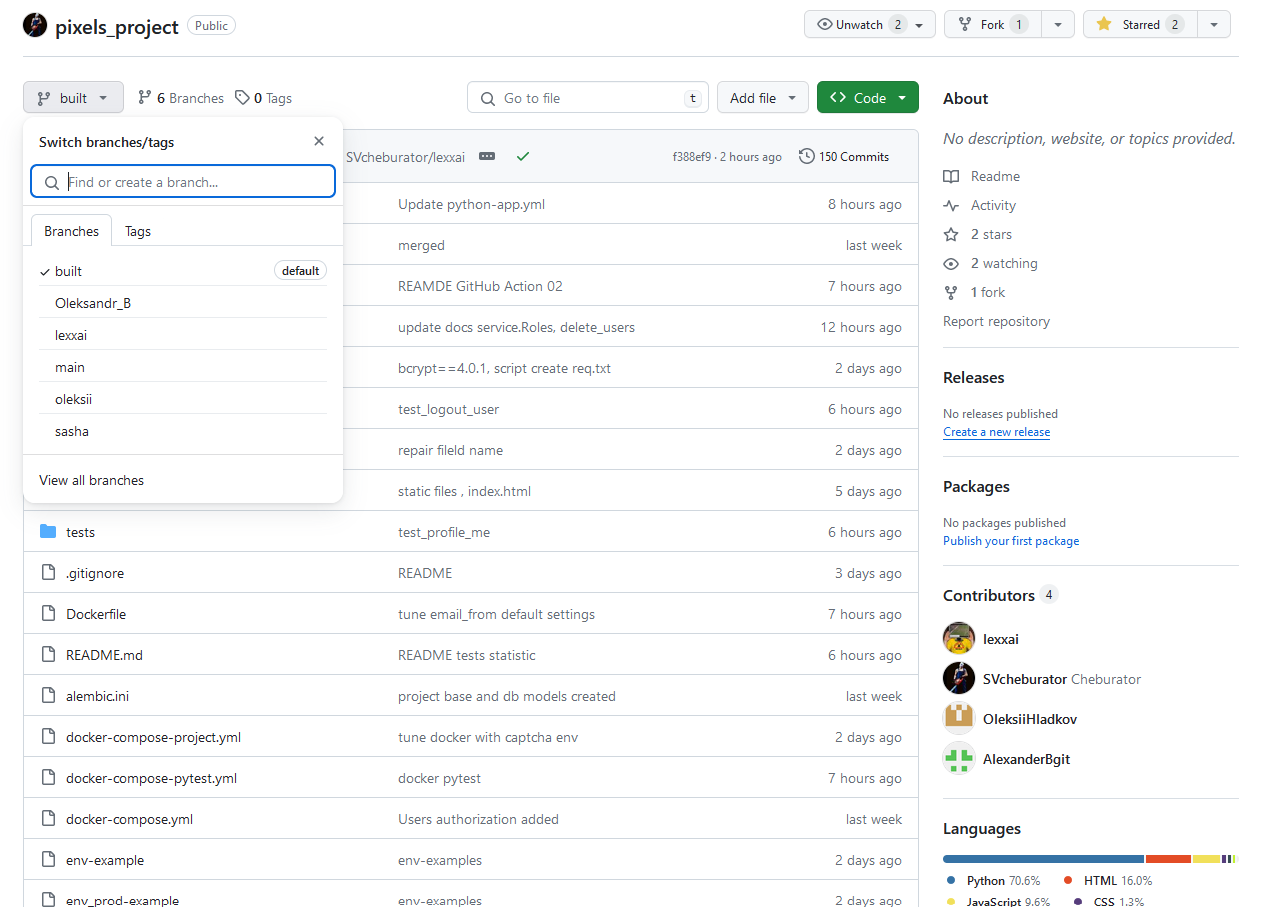Click lexxai contributor avatar
Screen dimensions: 1261x907
click(959, 638)
